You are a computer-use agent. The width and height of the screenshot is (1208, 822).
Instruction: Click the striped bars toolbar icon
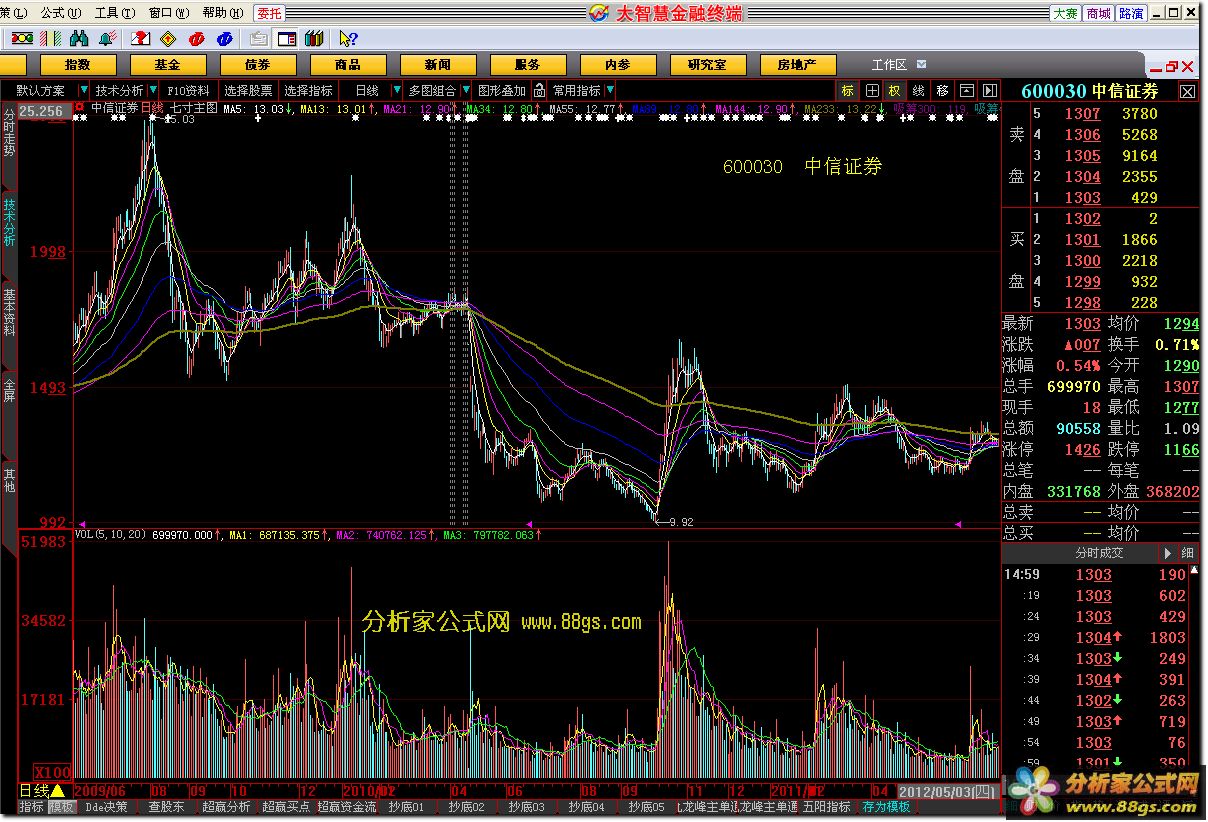[50, 38]
